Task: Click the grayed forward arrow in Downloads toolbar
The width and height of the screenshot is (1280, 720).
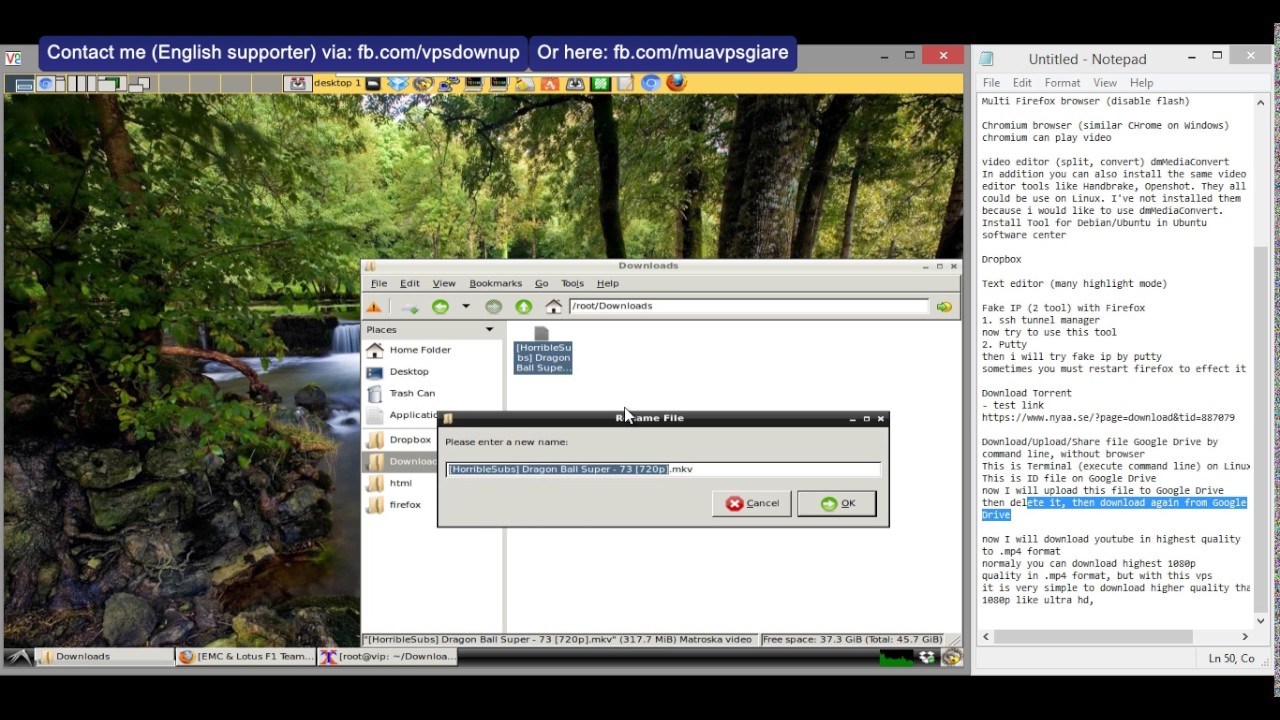Action: [493, 306]
